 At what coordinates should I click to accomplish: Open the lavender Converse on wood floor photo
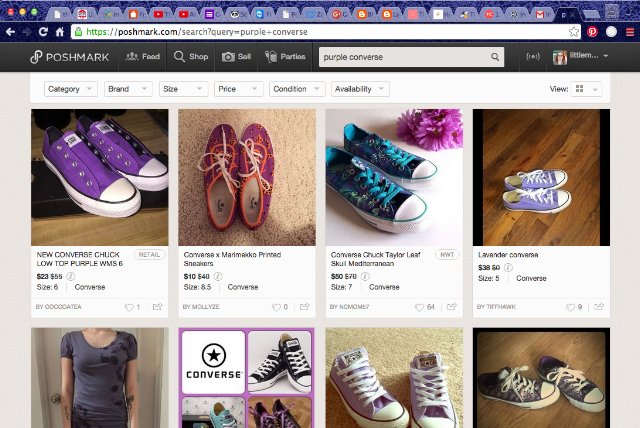tap(541, 177)
